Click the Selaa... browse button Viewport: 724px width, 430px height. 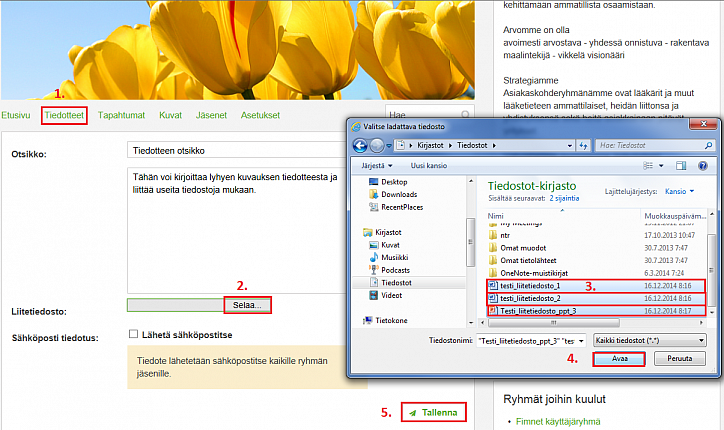(247, 305)
